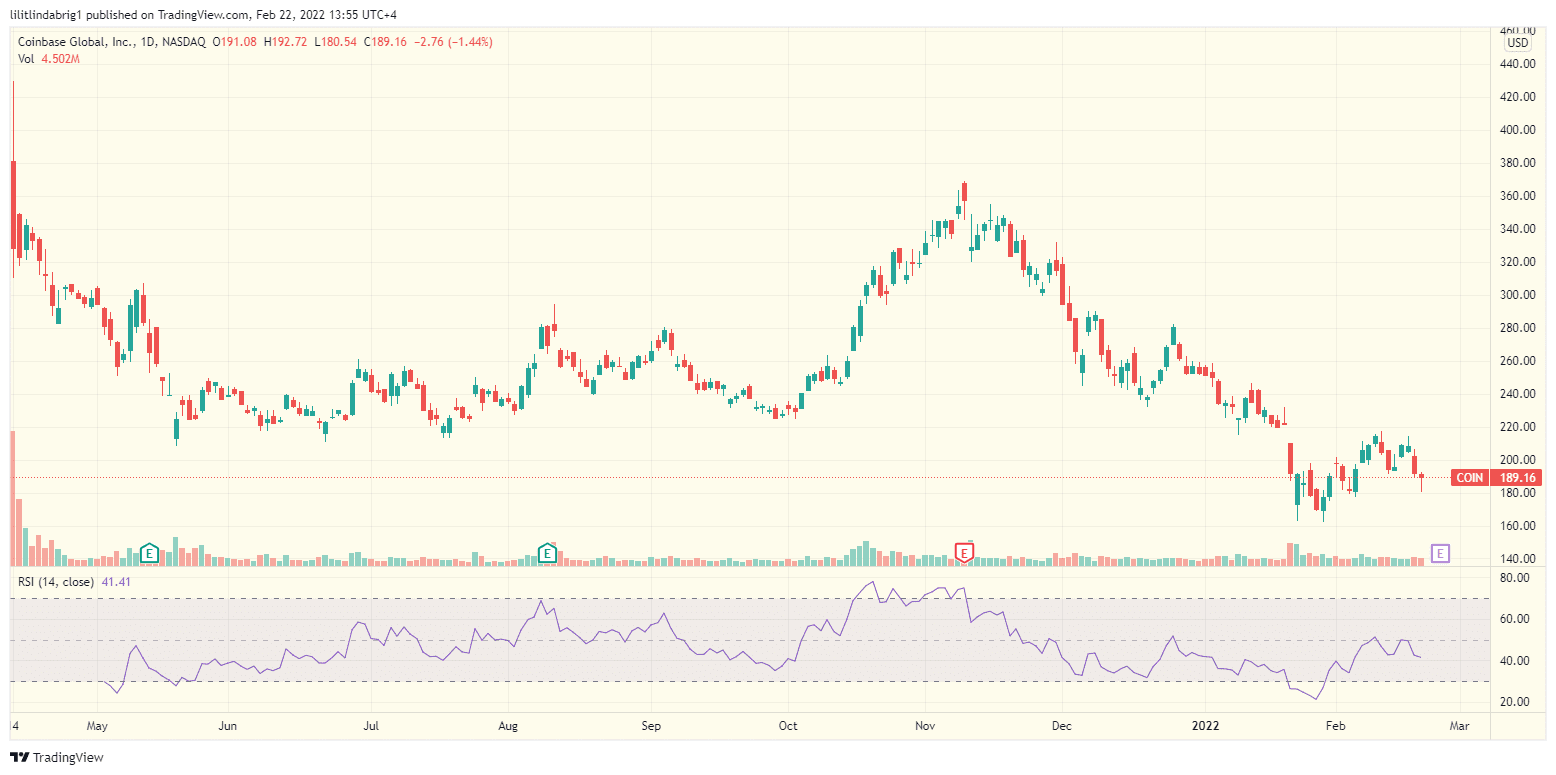This screenshot has height=775, width=1556.
Task: Click the purple upcoming earnings E icon near March
Action: (1441, 552)
